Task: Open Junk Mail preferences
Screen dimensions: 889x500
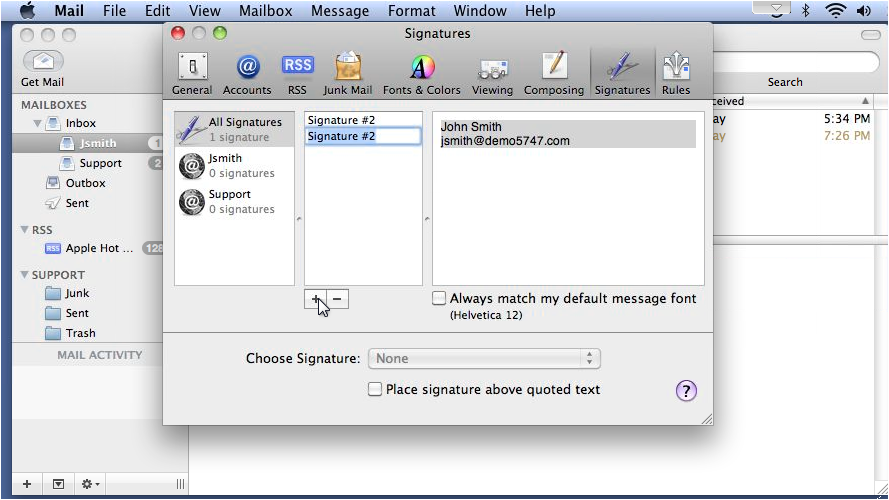Action: (x=348, y=74)
